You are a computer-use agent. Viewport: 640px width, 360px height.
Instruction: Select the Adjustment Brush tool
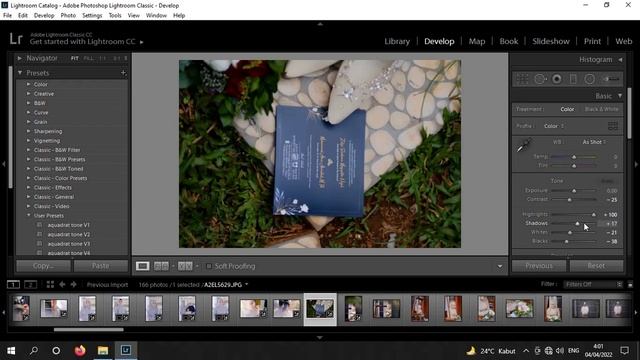(x=611, y=79)
